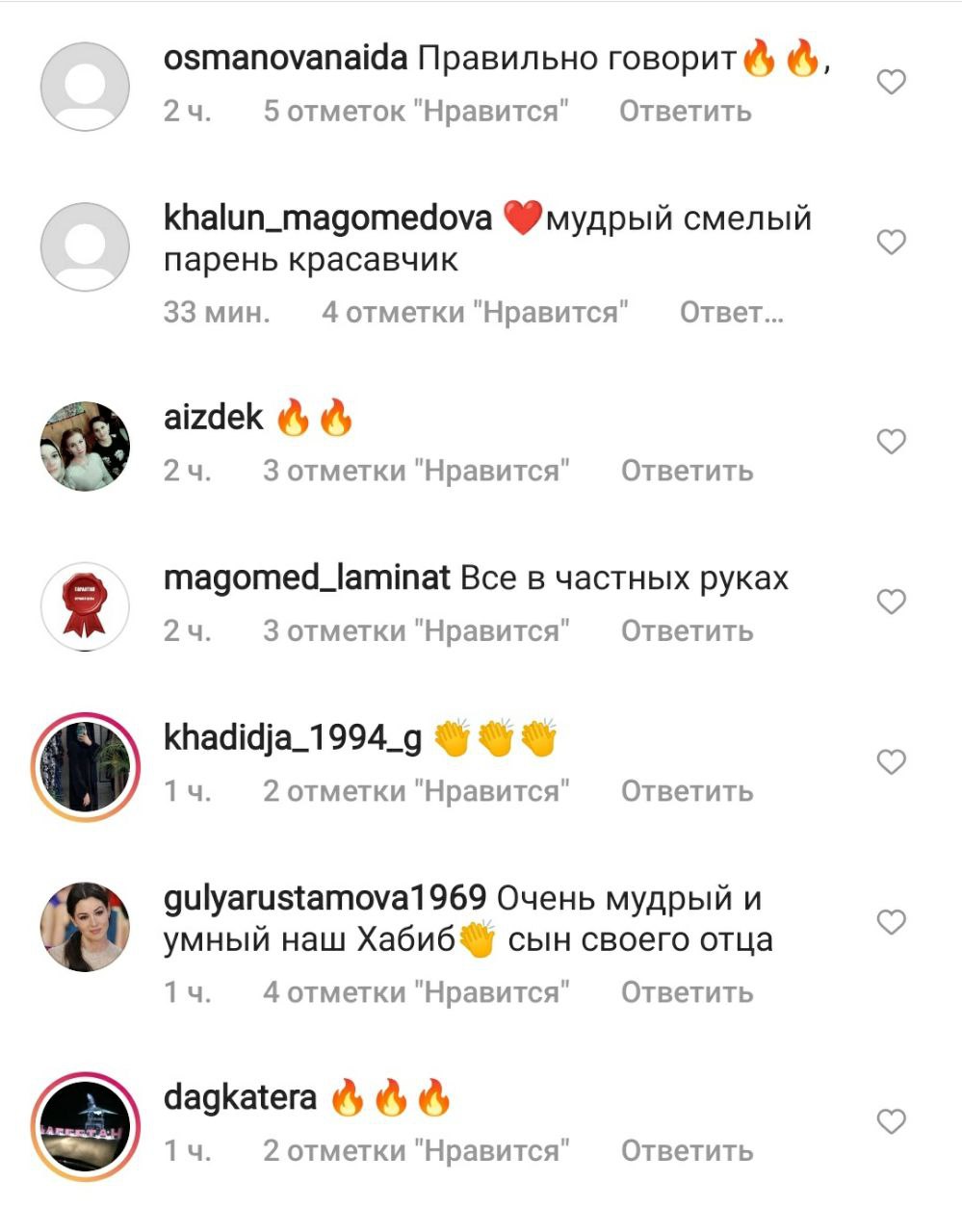Open the gulyarustamova1969 username link
Image resolution: width=962 pixels, height=1232 pixels.
tap(325, 898)
